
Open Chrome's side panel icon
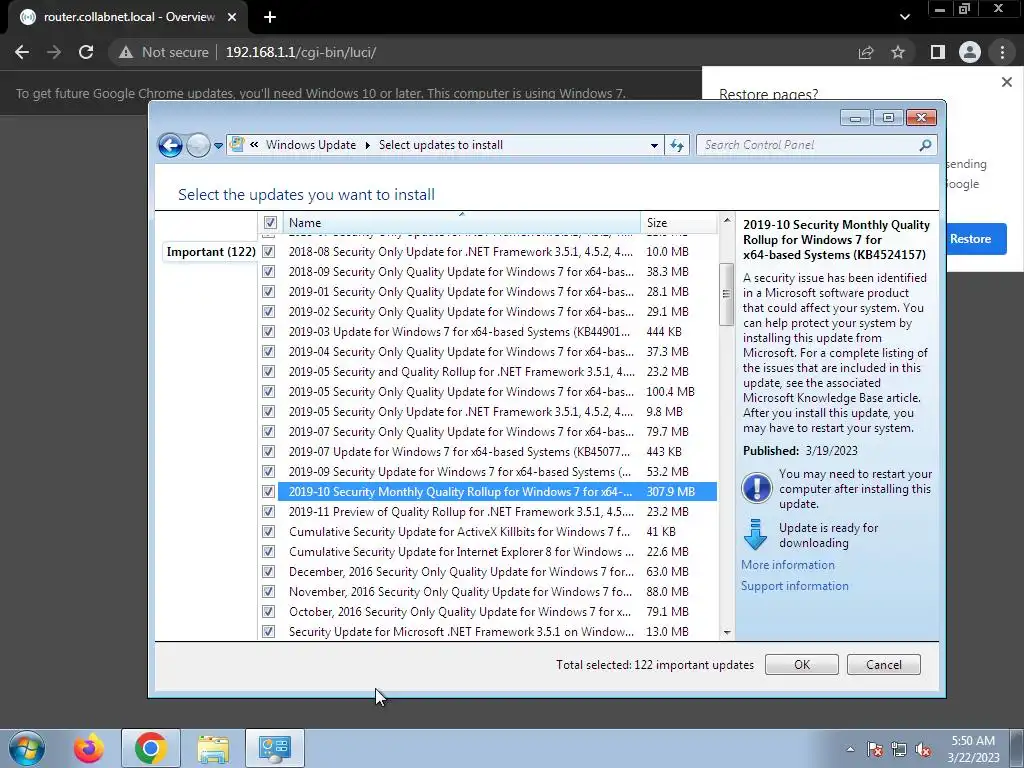tap(938, 52)
